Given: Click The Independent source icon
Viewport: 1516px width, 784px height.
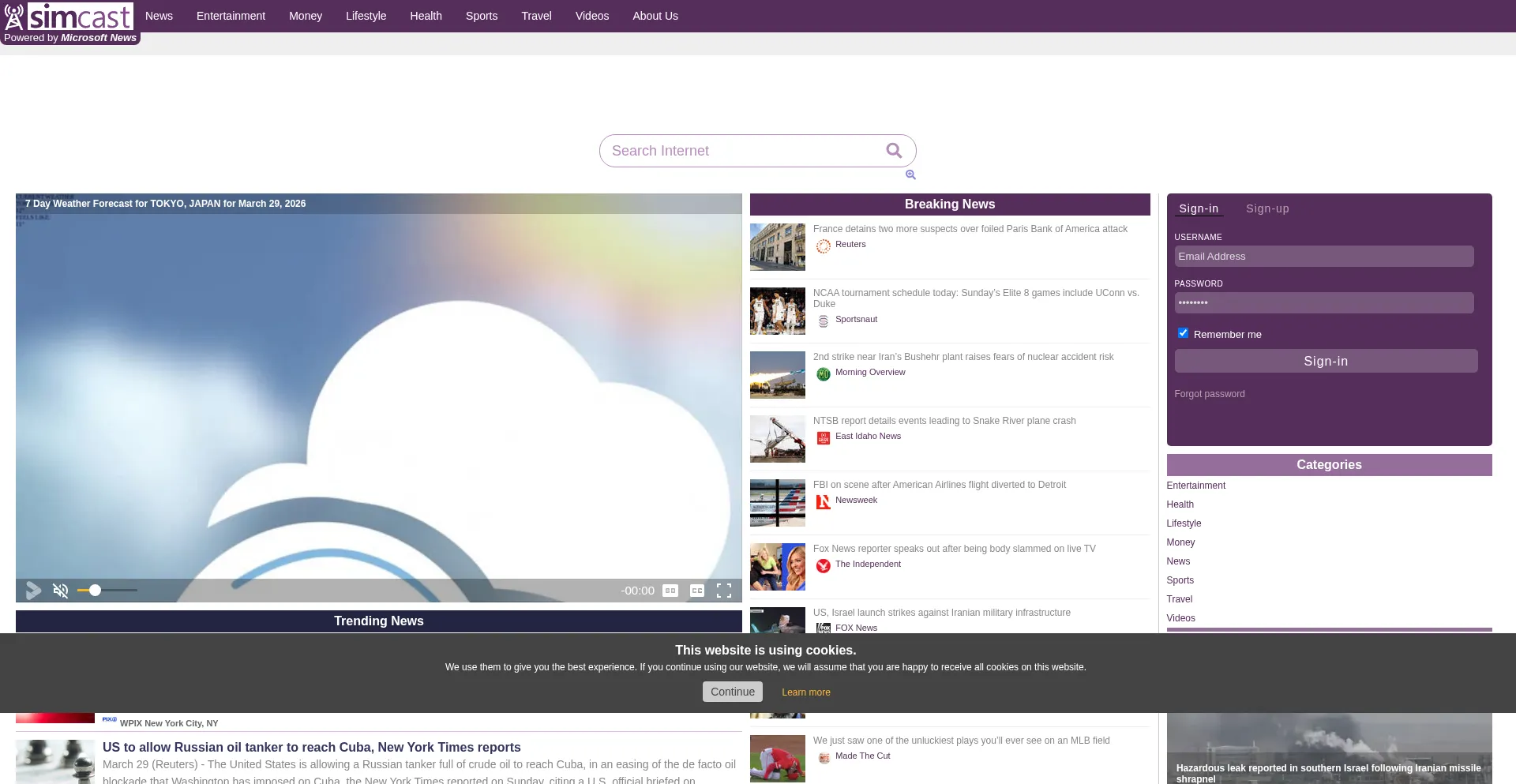Looking at the screenshot, I should (824, 566).
